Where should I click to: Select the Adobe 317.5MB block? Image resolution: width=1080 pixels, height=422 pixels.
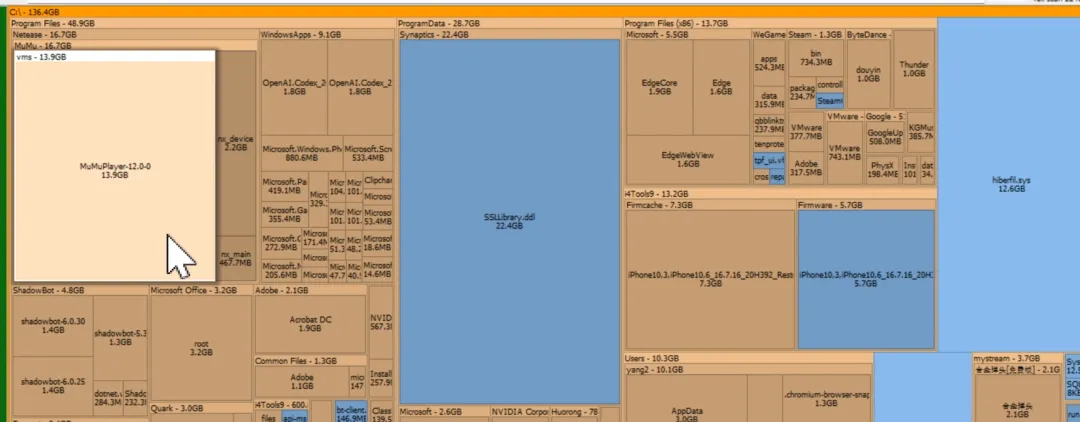pos(806,168)
